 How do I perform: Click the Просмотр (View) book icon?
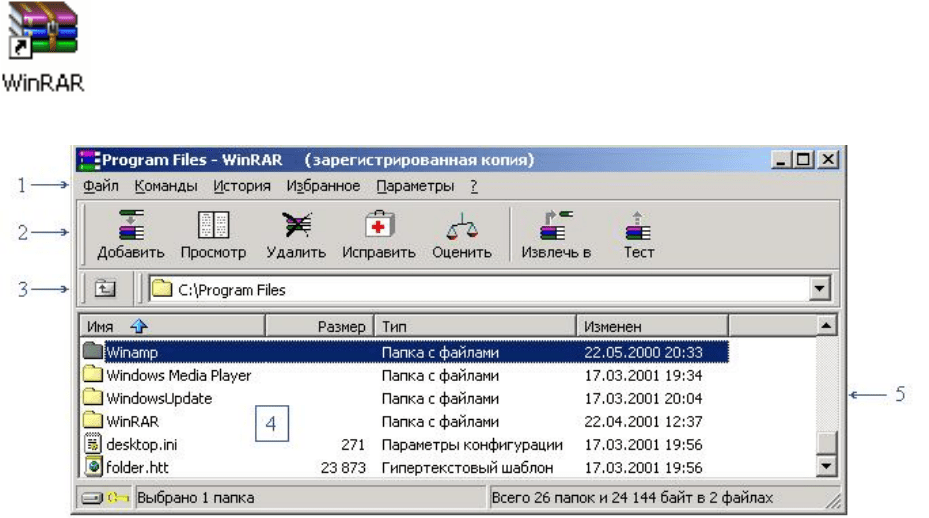[x=213, y=225]
